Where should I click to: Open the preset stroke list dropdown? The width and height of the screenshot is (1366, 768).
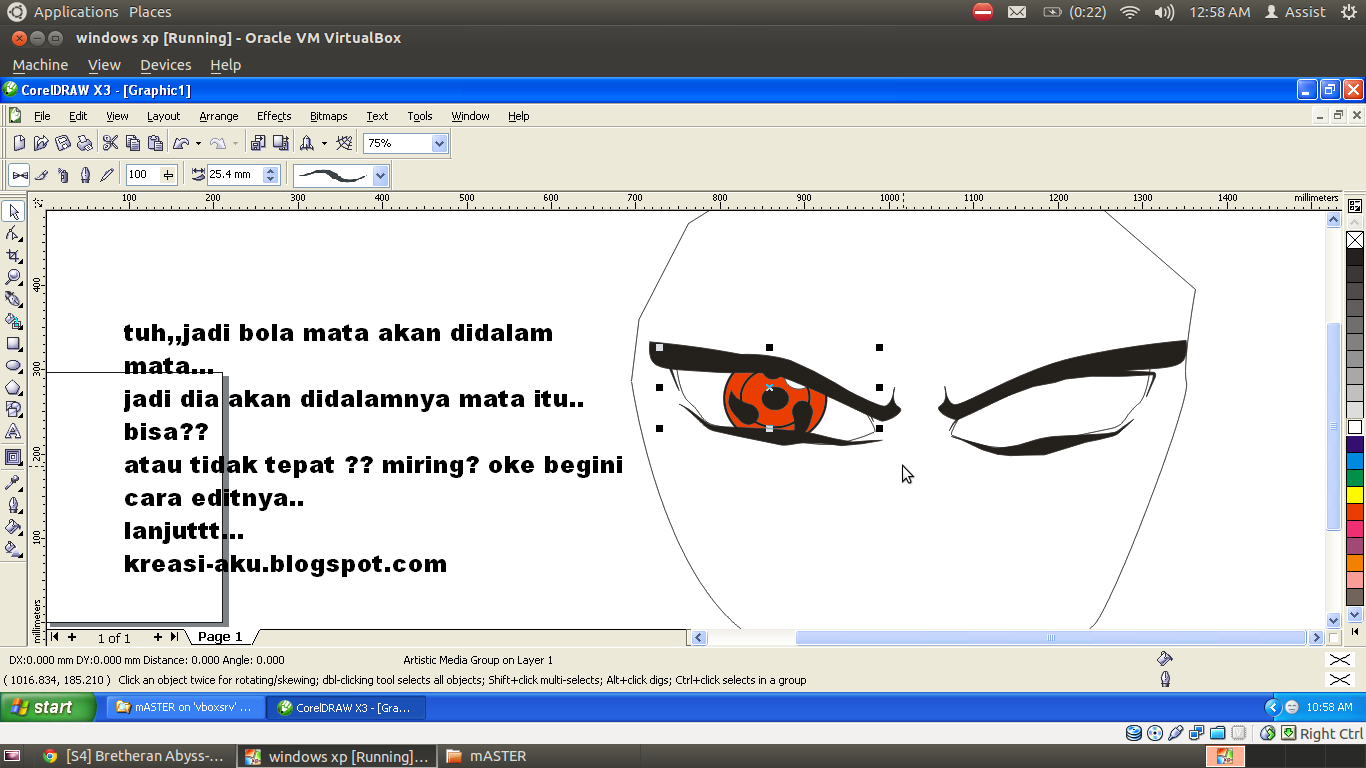[x=380, y=175]
